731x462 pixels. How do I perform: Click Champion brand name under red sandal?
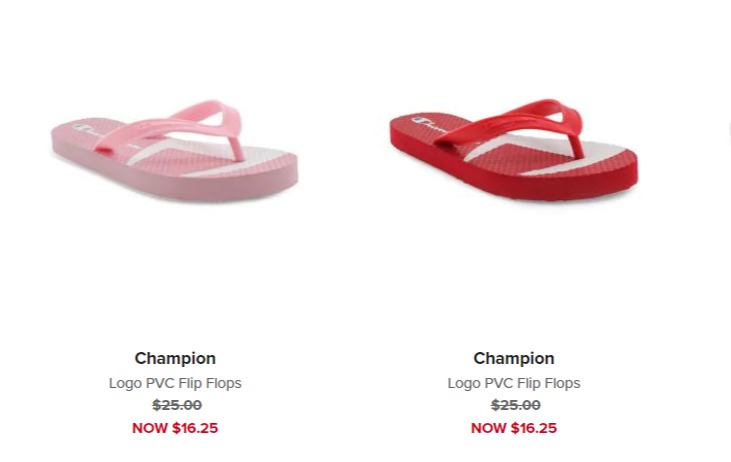[x=514, y=359]
